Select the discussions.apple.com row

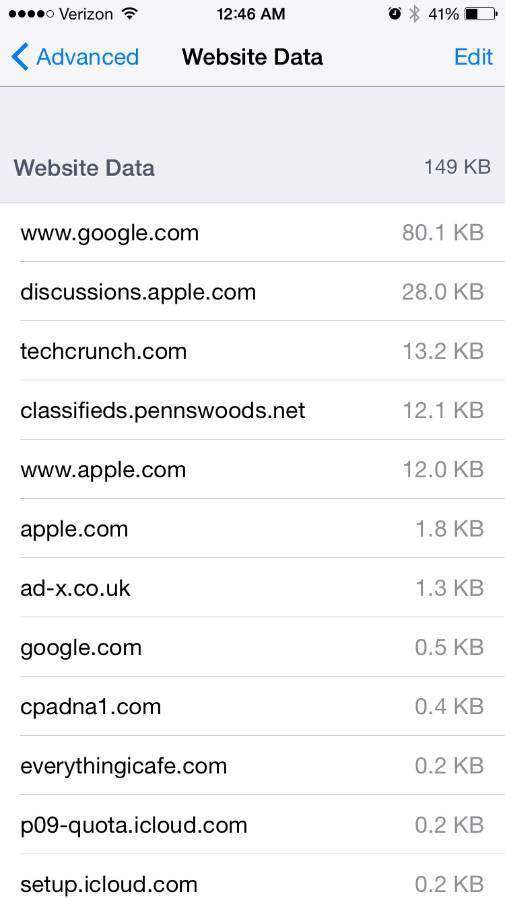[x=252, y=292]
